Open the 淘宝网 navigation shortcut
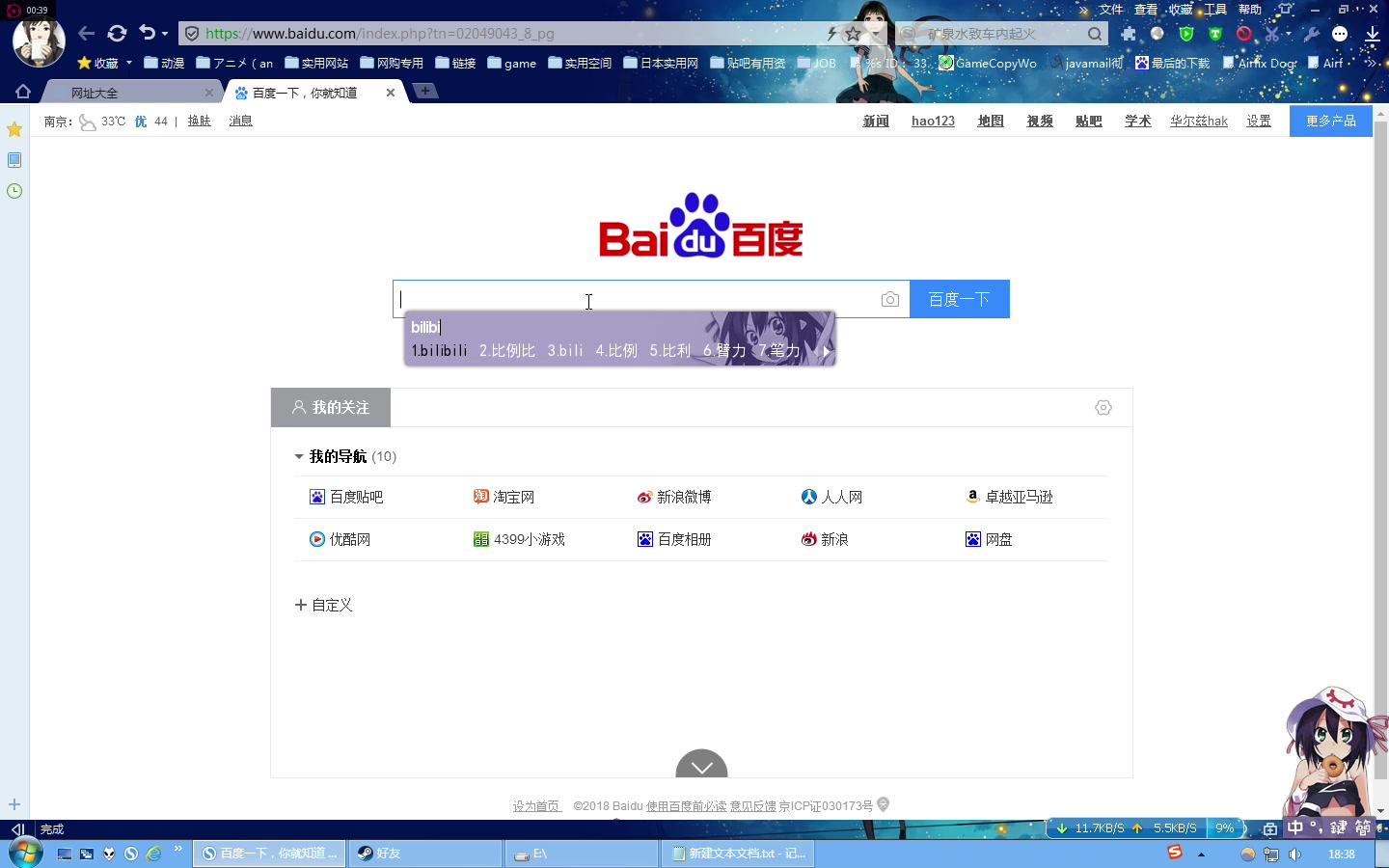The image size is (1389, 868). (504, 497)
